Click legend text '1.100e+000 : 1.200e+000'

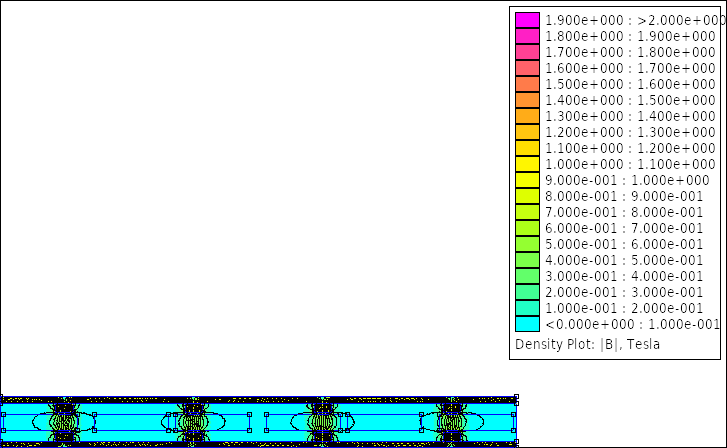[630, 148]
